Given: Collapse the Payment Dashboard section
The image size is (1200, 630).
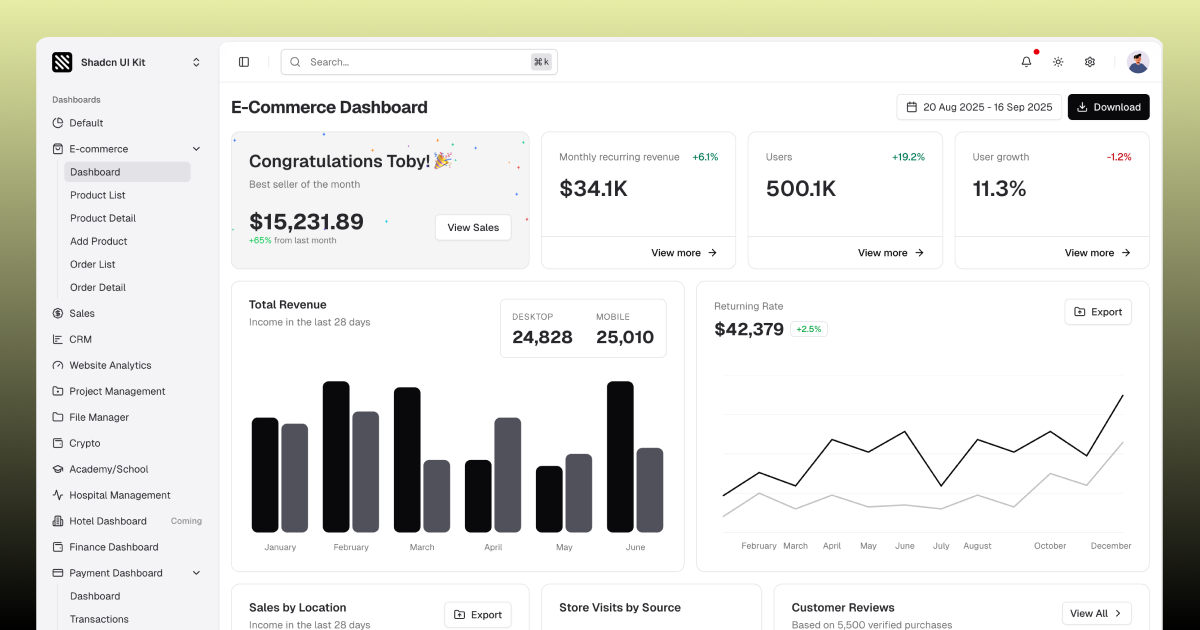Looking at the screenshot, I should coord(196,572).
